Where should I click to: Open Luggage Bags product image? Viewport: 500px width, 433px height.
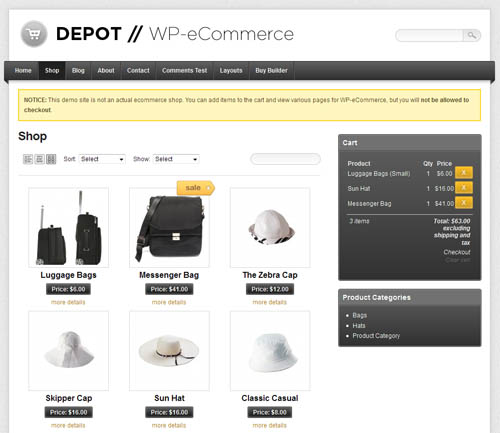[x=68, y=227]
